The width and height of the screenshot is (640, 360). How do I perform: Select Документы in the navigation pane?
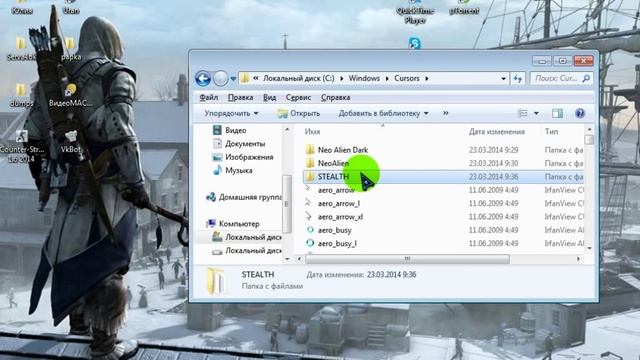pos(239,144)
